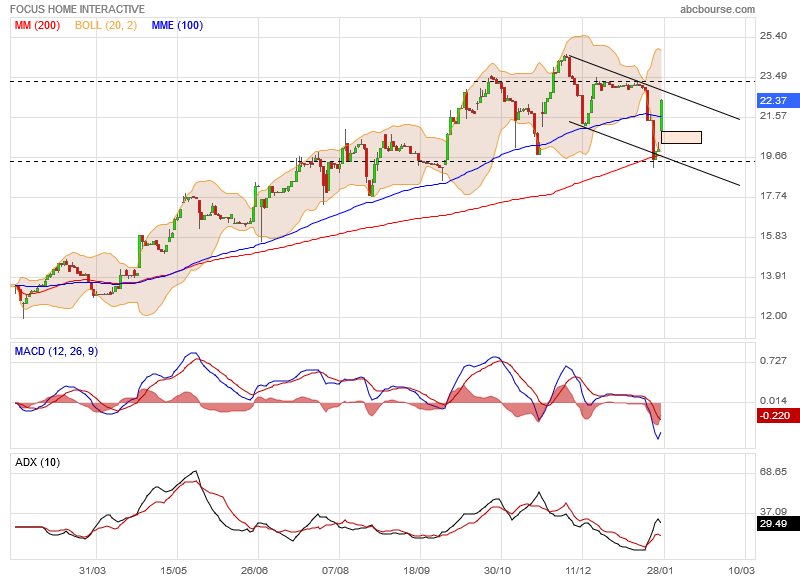
Task: Click the 25.40 price axis label
Action: [x=773, y=36]
